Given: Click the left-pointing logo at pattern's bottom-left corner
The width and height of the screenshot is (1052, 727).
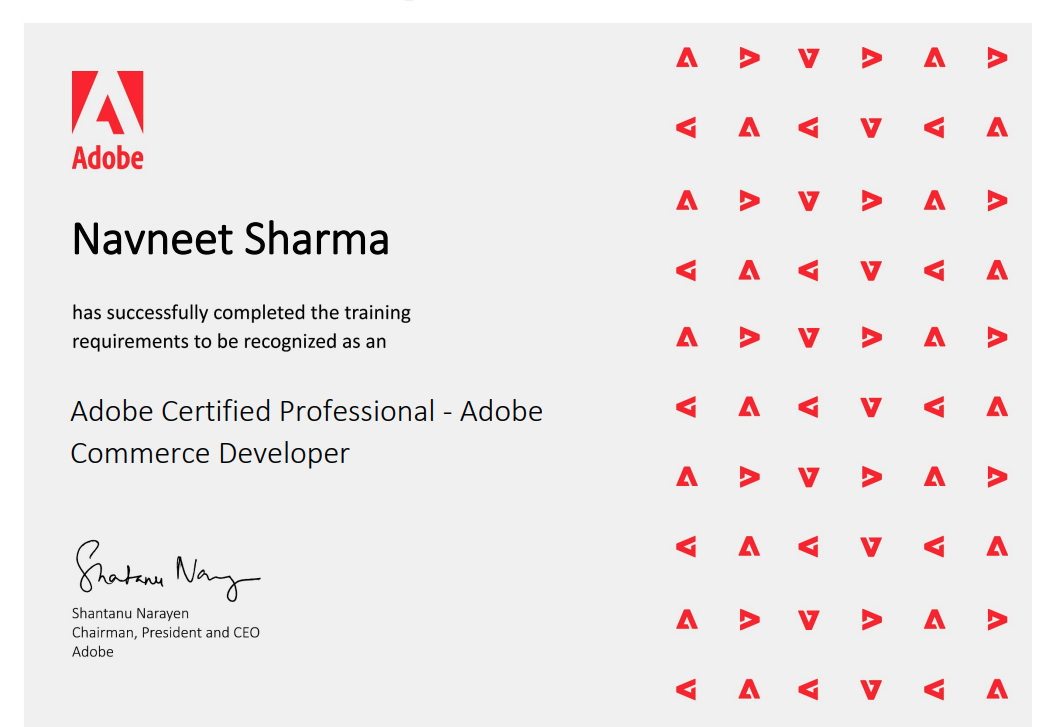Looking at the screenshot, I should pyautogui.click(x=686, y=689).
